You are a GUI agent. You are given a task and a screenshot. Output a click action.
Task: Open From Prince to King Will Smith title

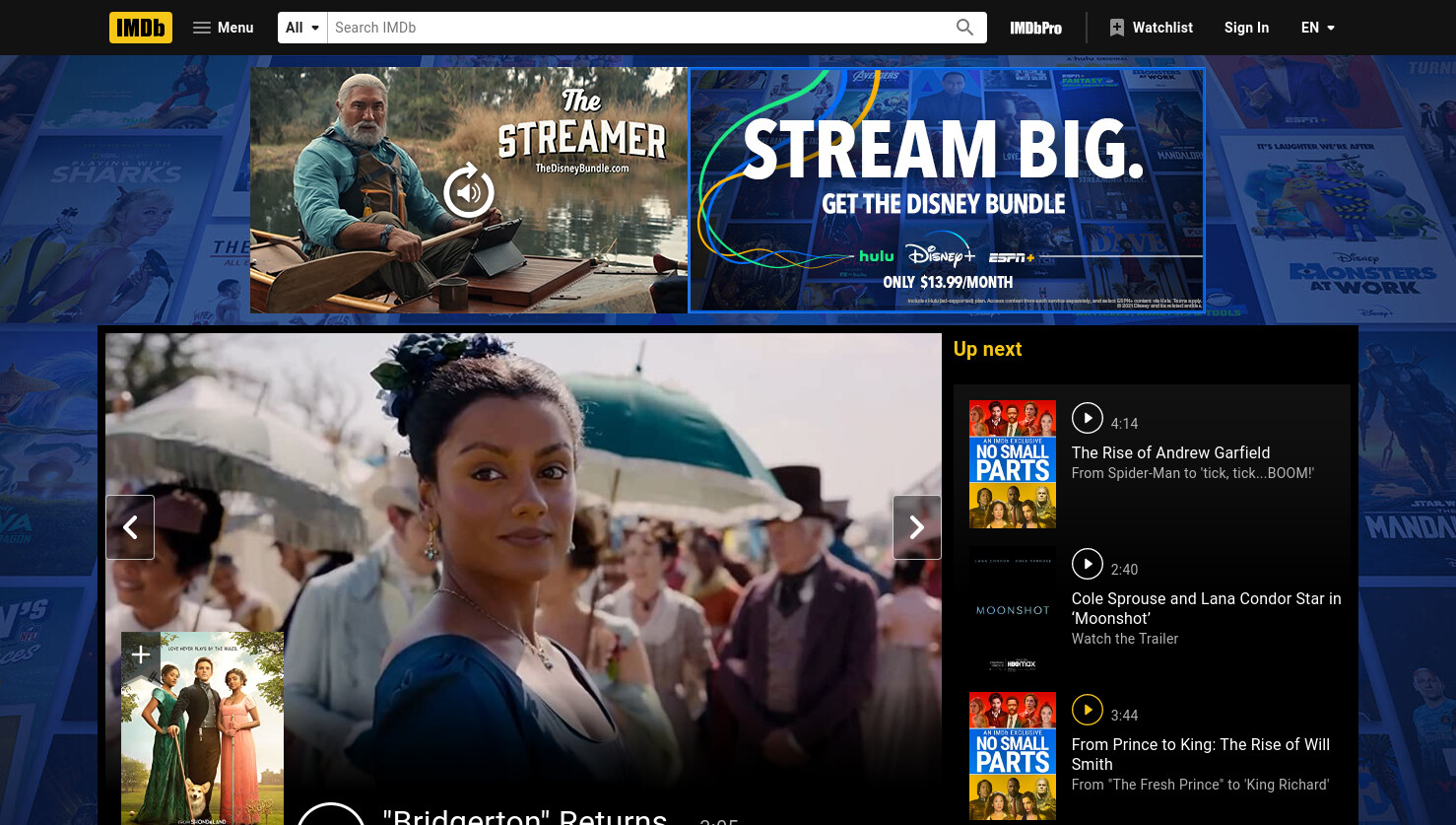tap(1201, 754)
